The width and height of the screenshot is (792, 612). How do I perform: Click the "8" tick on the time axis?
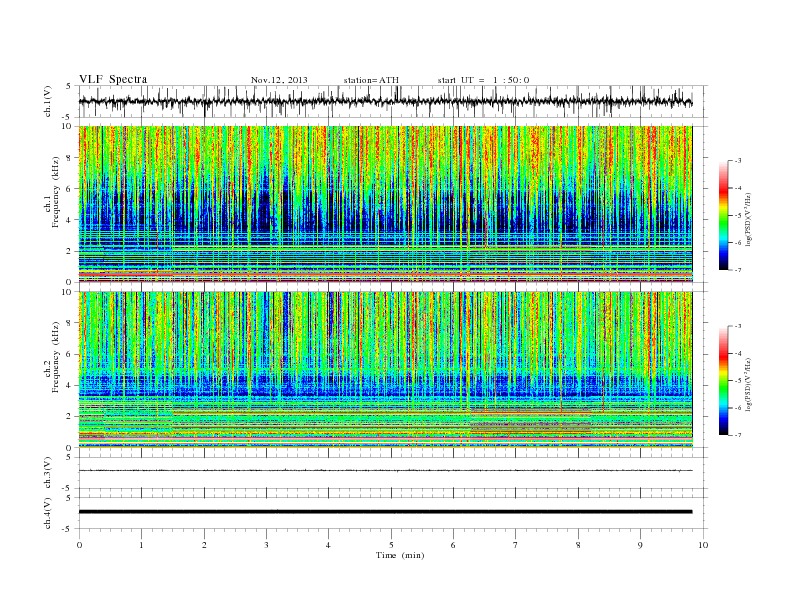point(578,545)
